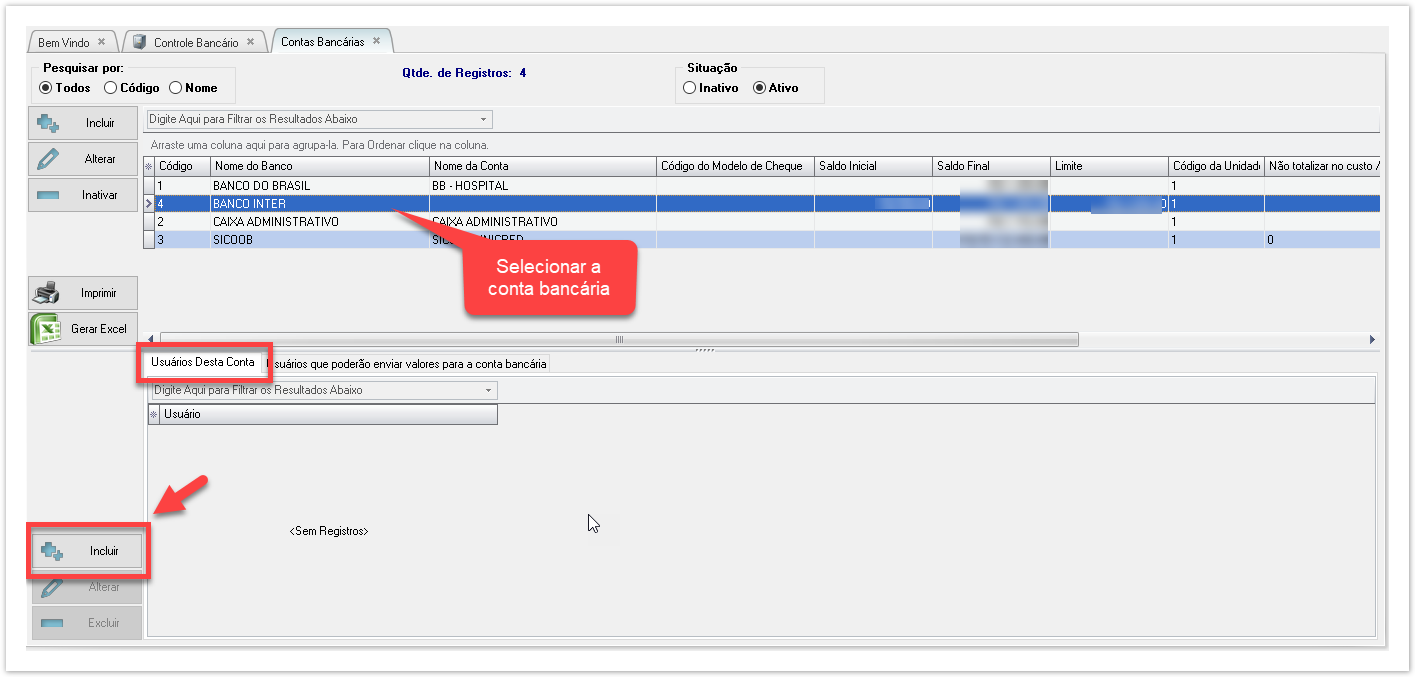
Task: Click the horizontal scrollbar of accounts grid
Action: click(x=618, y=339)
